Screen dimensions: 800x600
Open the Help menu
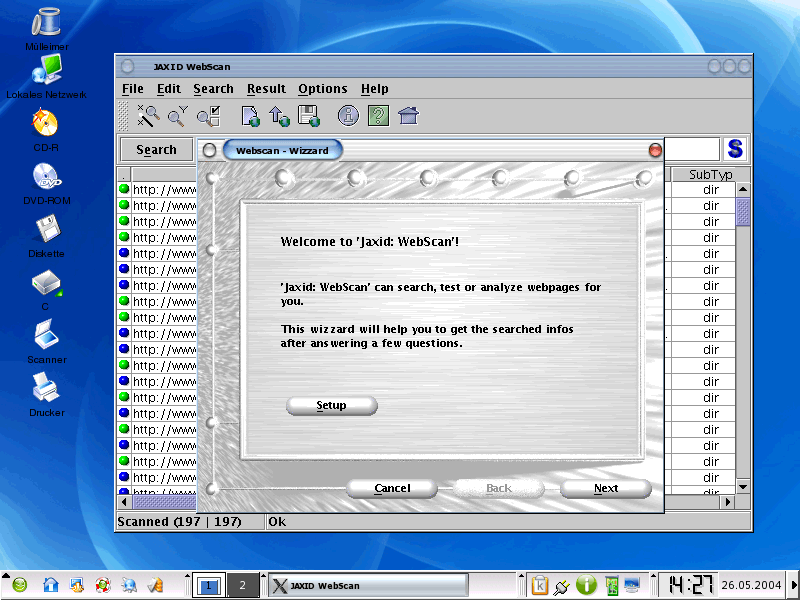click(375, 89)
